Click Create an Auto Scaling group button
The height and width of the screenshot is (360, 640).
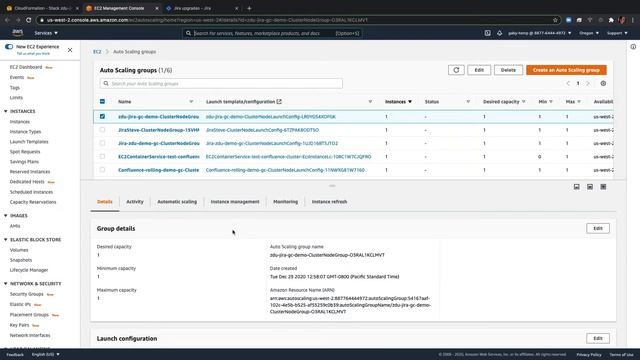tap(566, 70)
